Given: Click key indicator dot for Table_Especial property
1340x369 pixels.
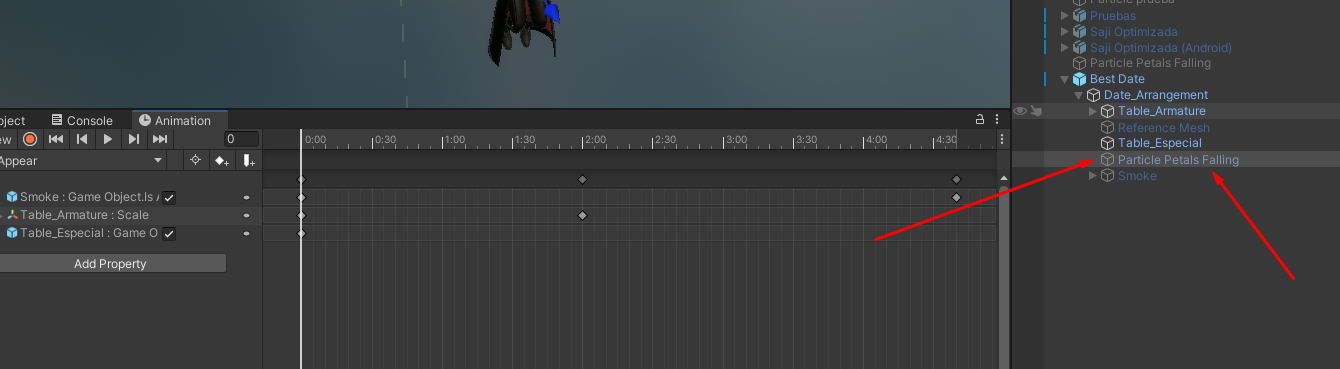Looking at the screenshot, I should point(246,233).
